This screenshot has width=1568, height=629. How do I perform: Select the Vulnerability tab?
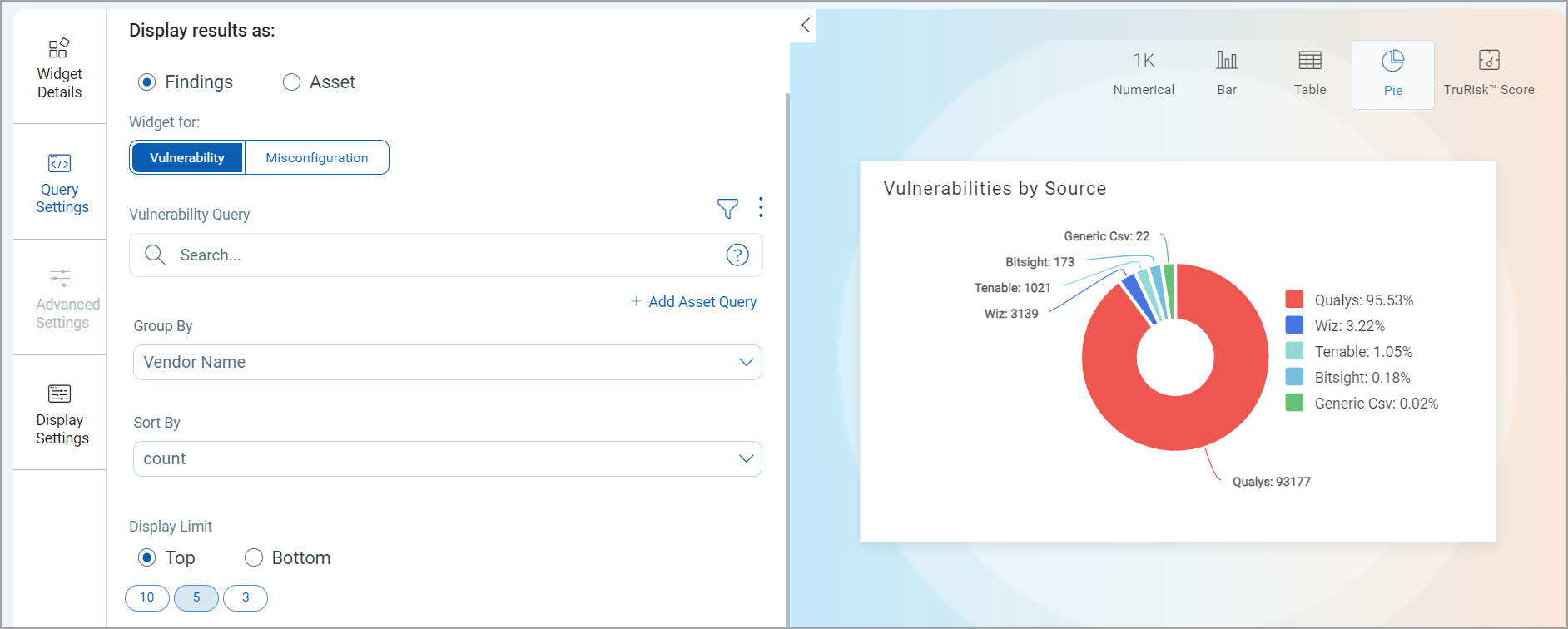coord(187,158)
